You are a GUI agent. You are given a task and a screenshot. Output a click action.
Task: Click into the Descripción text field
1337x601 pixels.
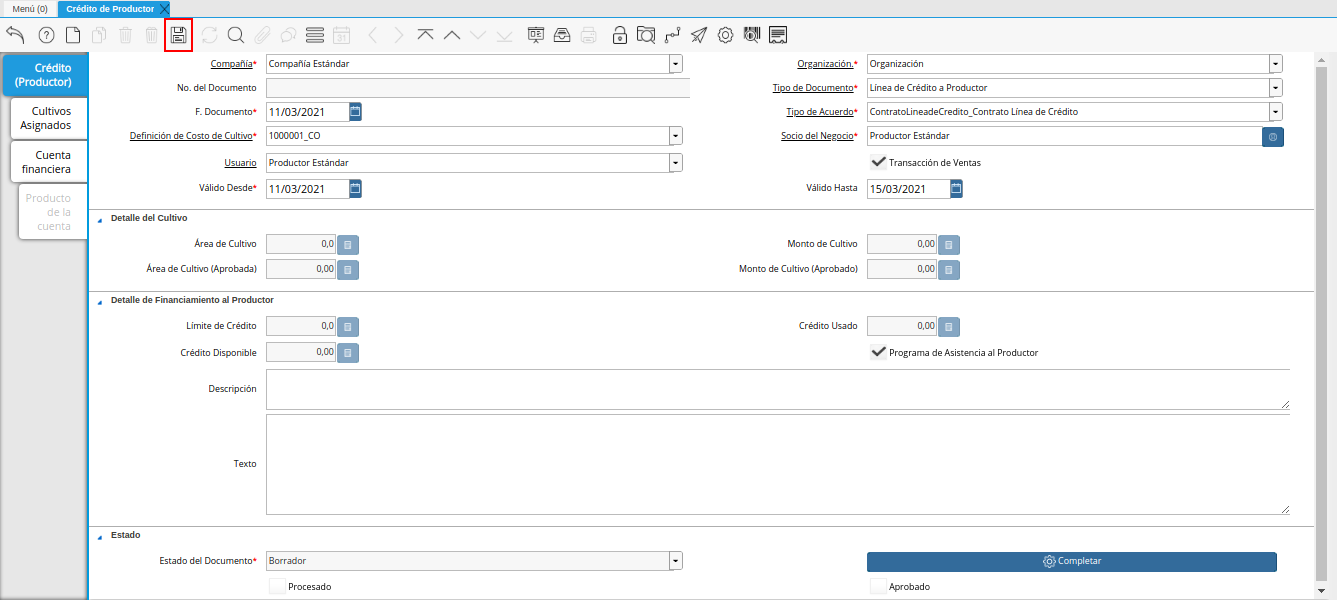coord(777,389)
